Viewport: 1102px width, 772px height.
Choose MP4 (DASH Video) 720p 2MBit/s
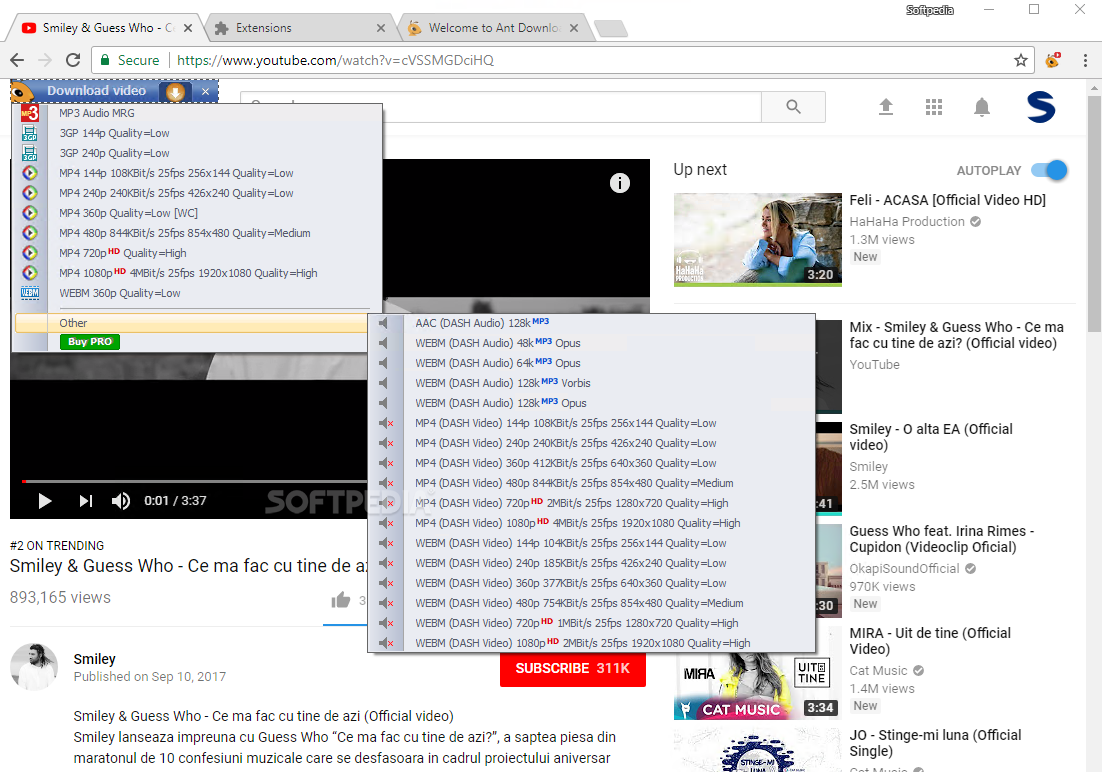(x=571, y=503)
